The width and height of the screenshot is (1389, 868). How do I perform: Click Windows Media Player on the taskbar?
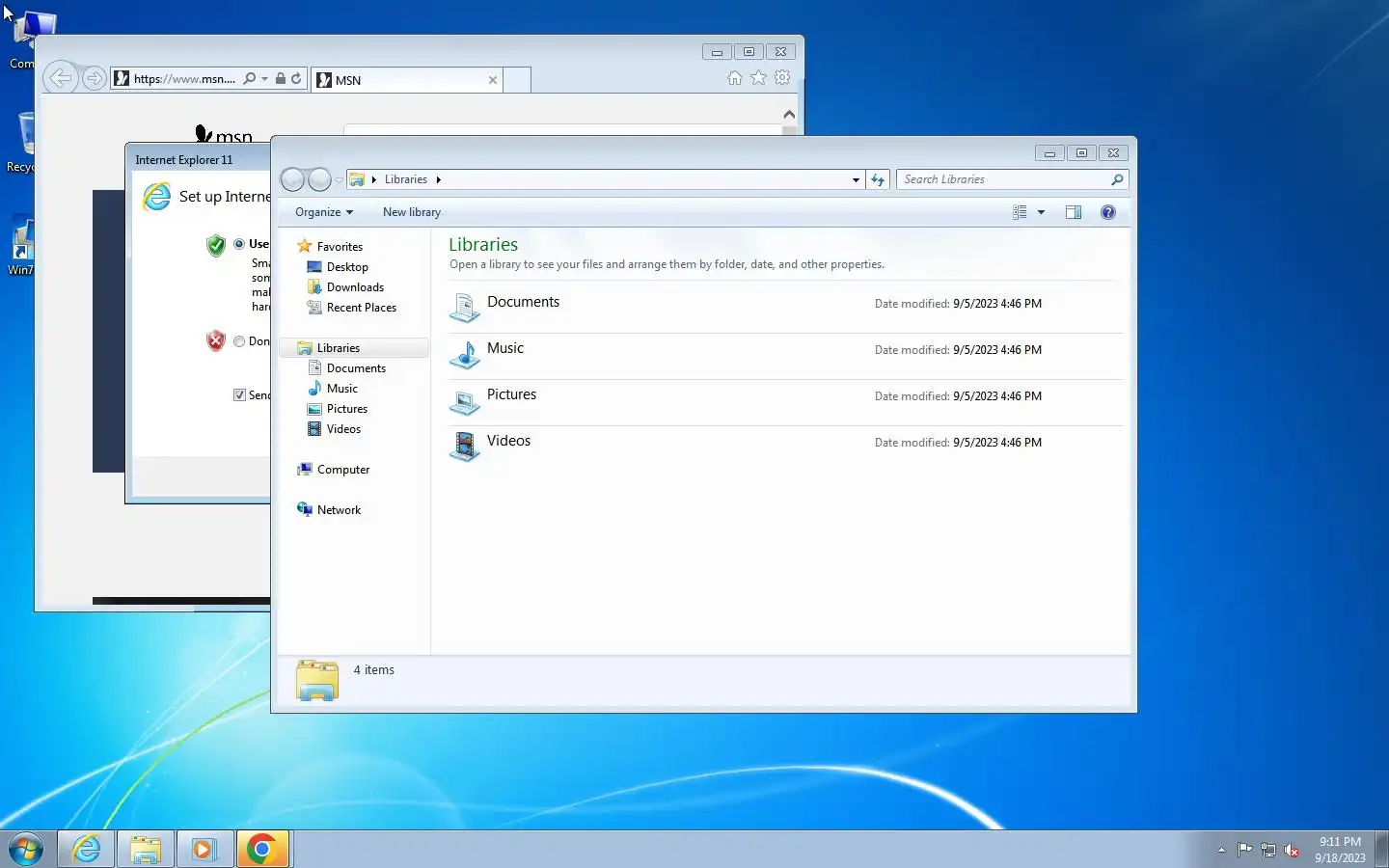coord(204,850)
